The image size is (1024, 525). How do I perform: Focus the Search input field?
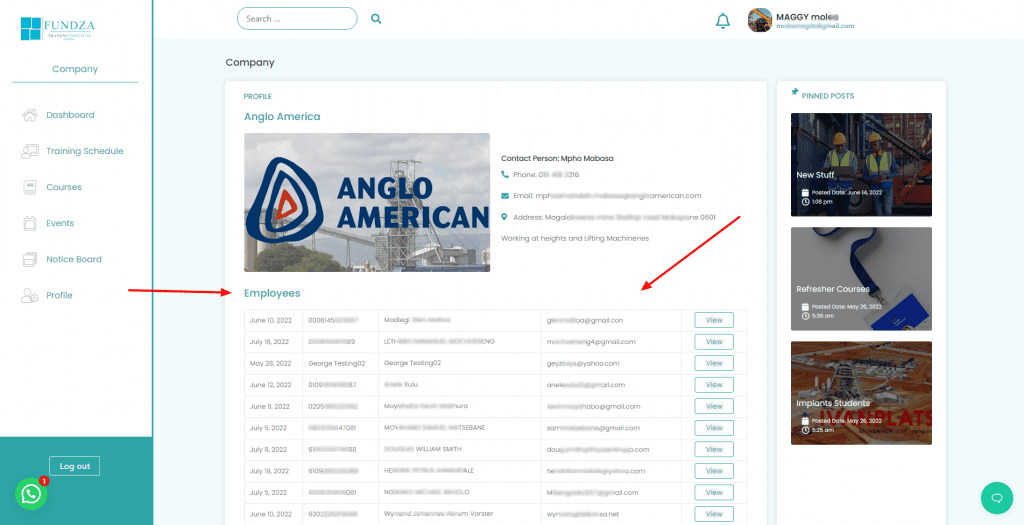(297, 19)
